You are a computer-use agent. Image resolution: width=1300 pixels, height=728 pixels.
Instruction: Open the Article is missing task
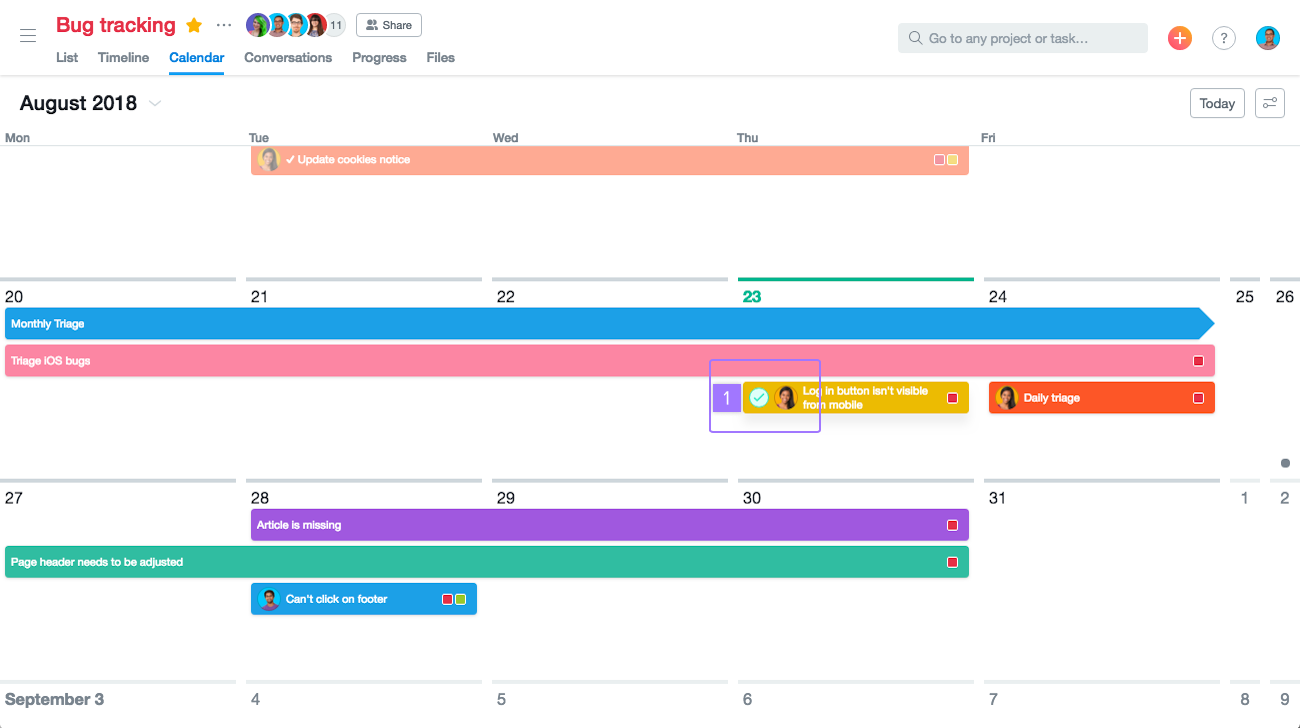pos(610,525)
